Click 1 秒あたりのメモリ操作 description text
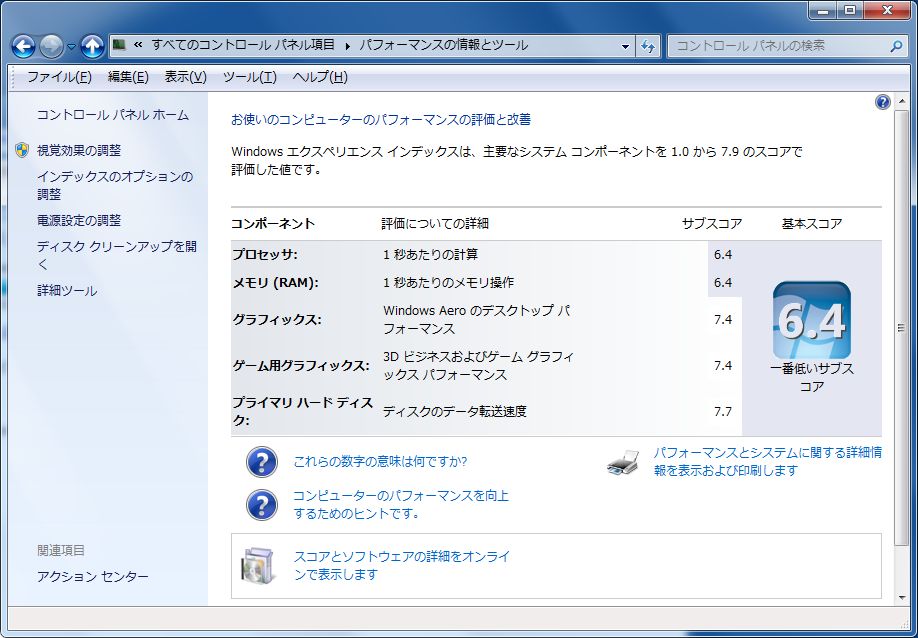 [x=448, y=283]
